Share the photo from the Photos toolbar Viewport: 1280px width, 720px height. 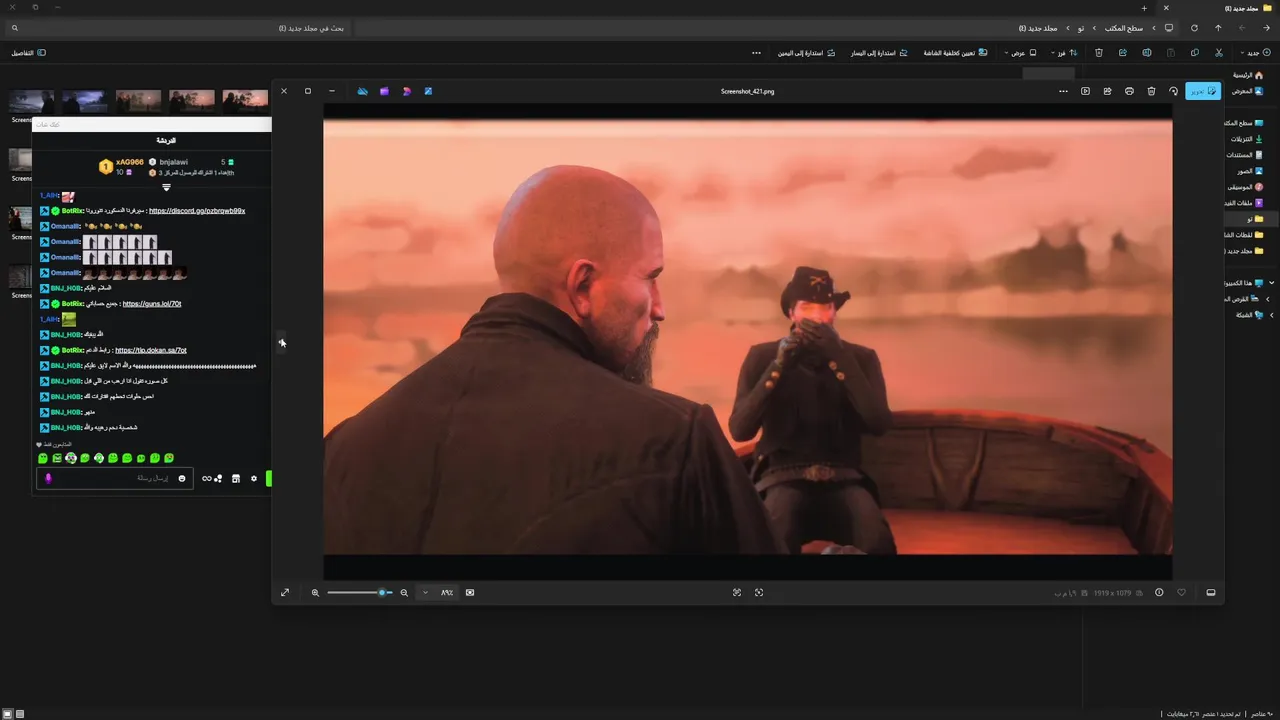click(x=1107, y=91)
